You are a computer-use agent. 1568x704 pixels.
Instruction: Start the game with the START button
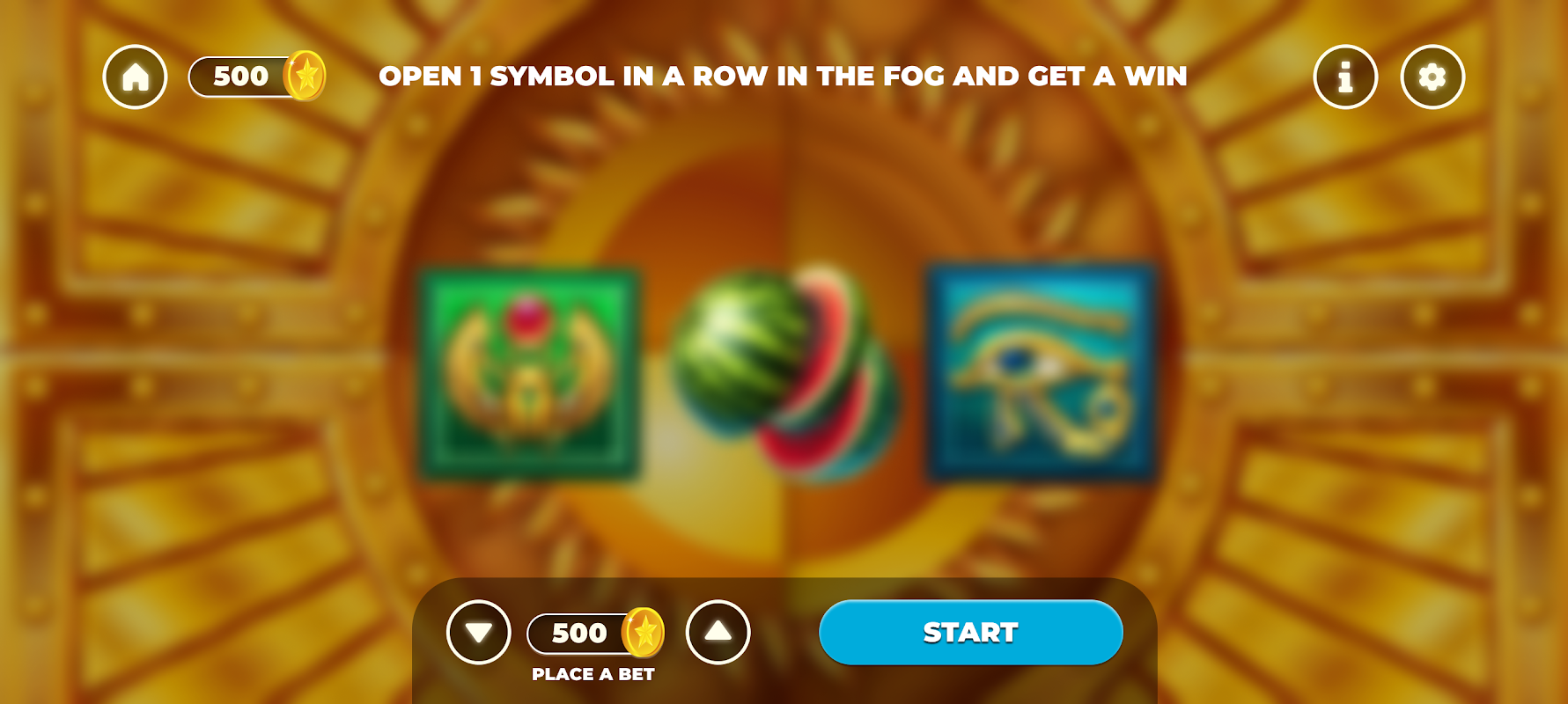971,632
